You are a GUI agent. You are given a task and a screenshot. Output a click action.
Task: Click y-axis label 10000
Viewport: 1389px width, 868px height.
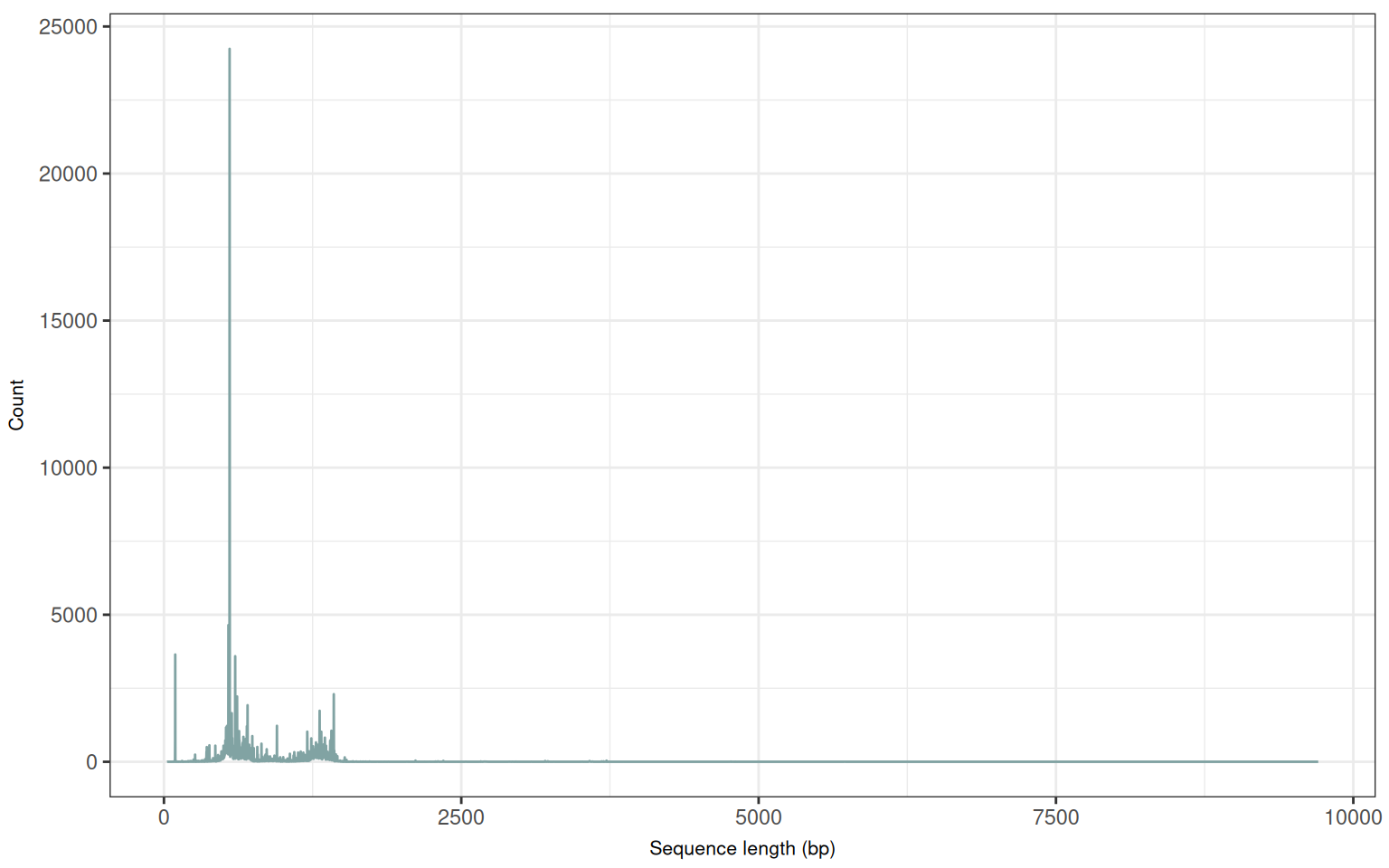68,468
